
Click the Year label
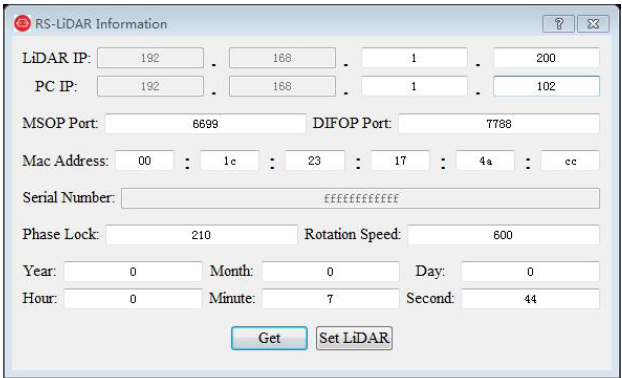[40, 271]
